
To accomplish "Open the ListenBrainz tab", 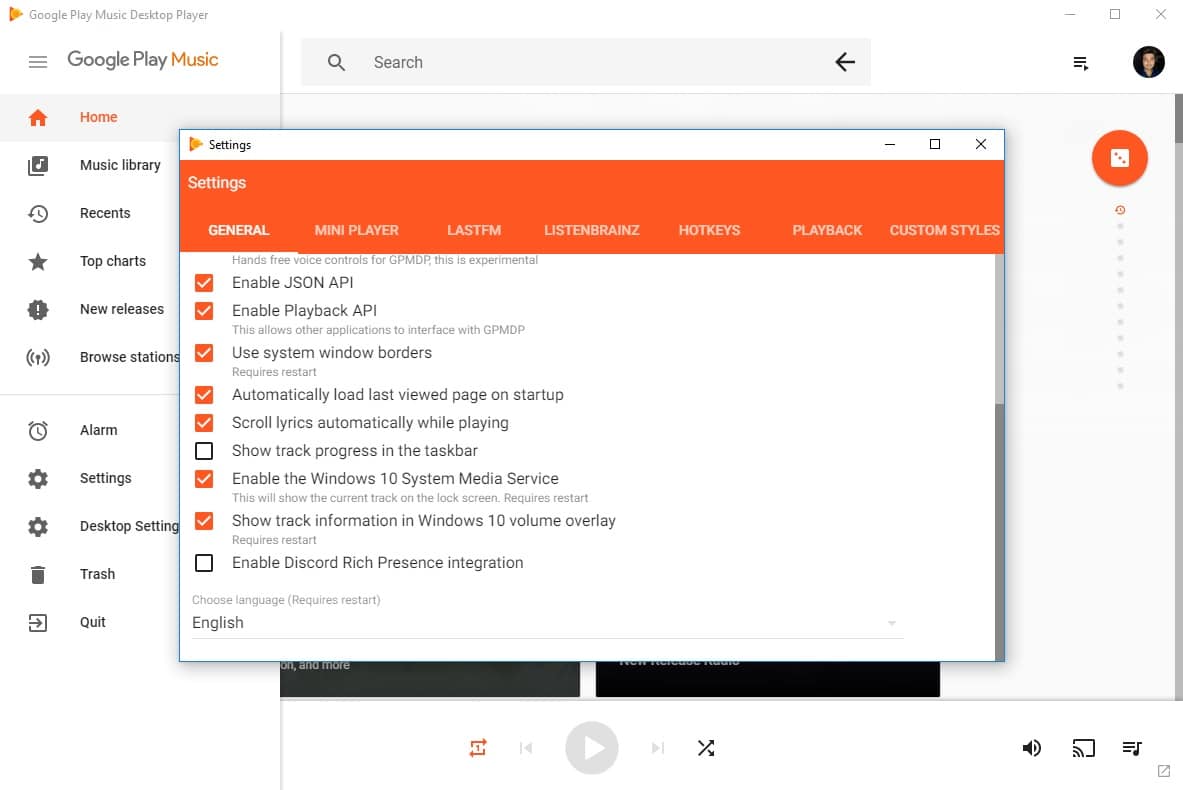I will click(x=592, y=230).
